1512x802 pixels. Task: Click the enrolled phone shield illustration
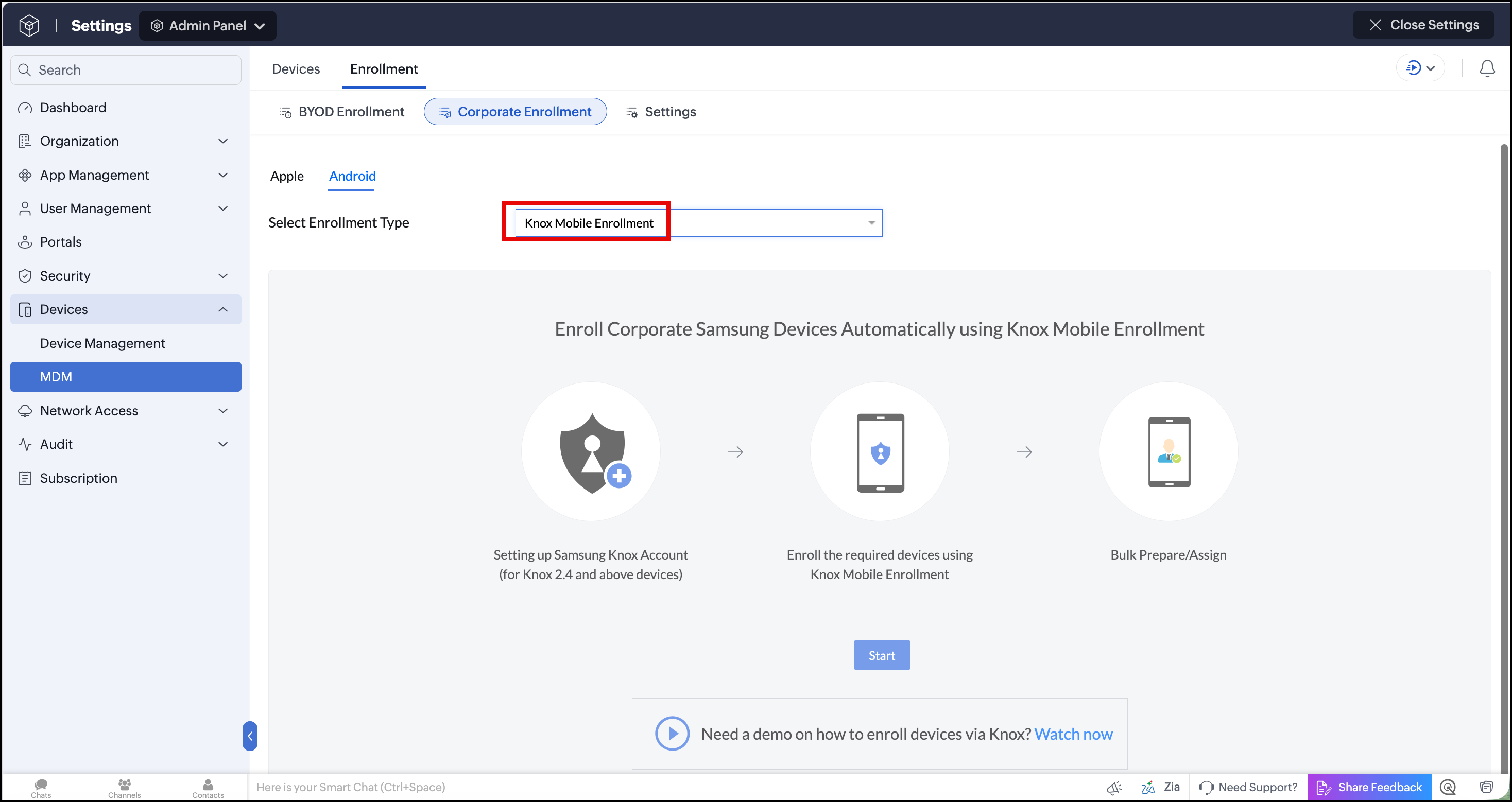tap(880, 452)
